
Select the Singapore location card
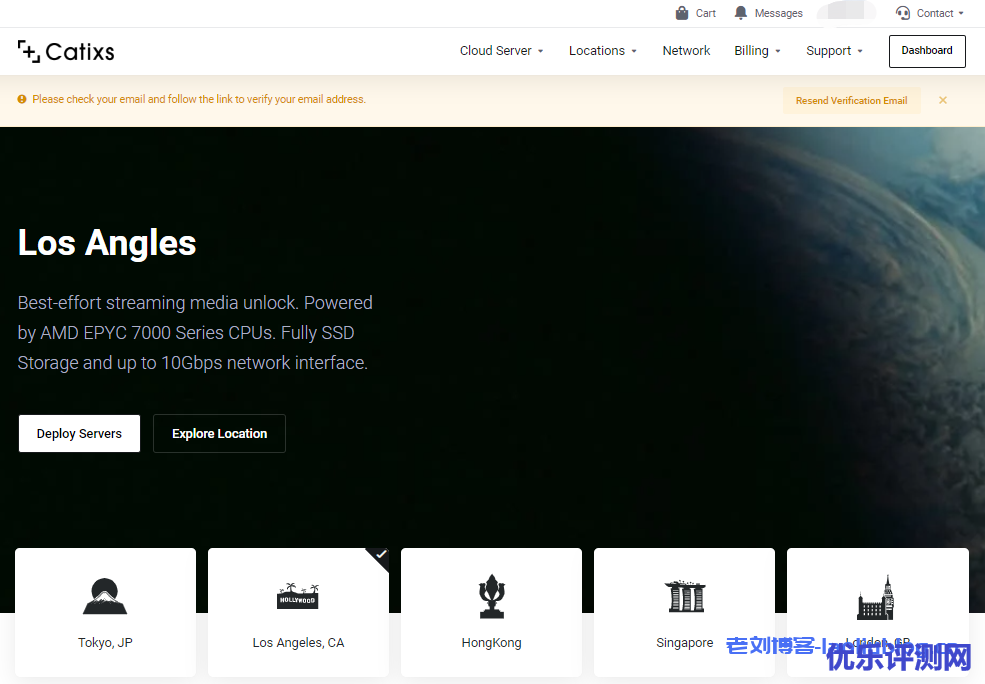pos(684,612)
